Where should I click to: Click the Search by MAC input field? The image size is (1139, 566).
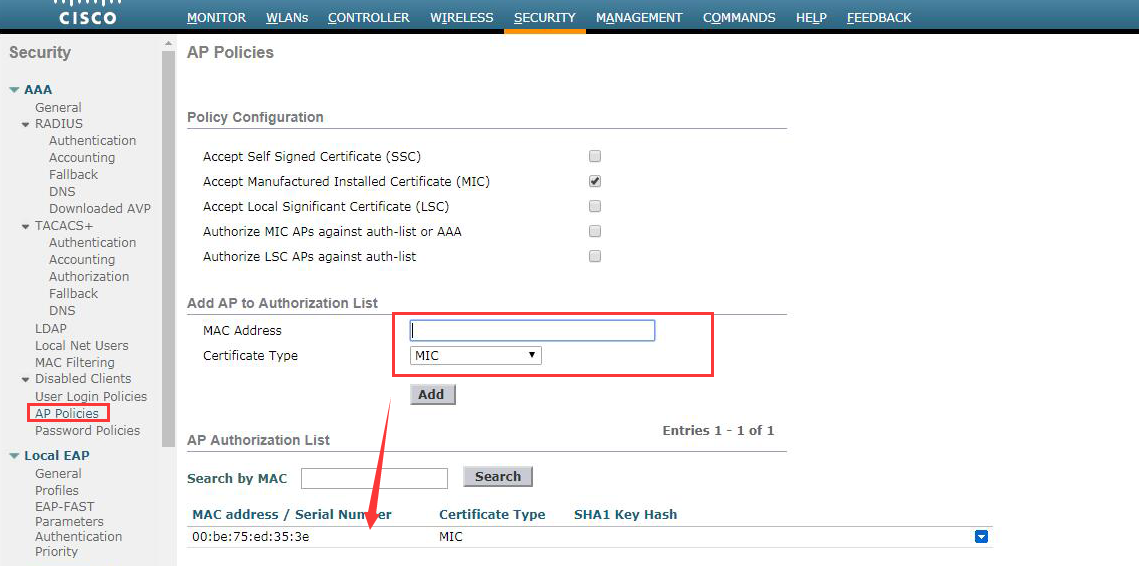(x=374, y=478)
